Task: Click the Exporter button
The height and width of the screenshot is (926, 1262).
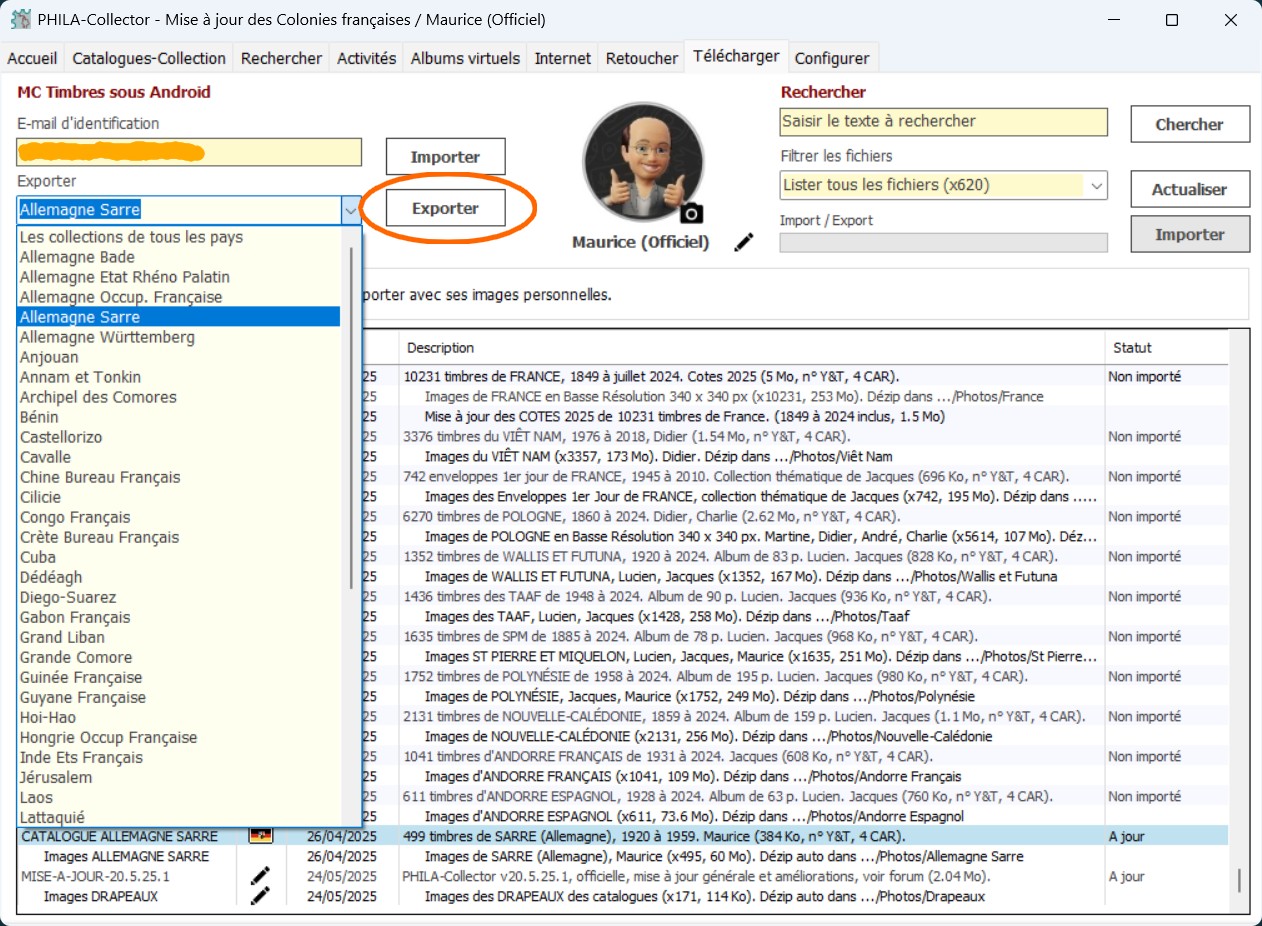Action: [x=446, y=208]
